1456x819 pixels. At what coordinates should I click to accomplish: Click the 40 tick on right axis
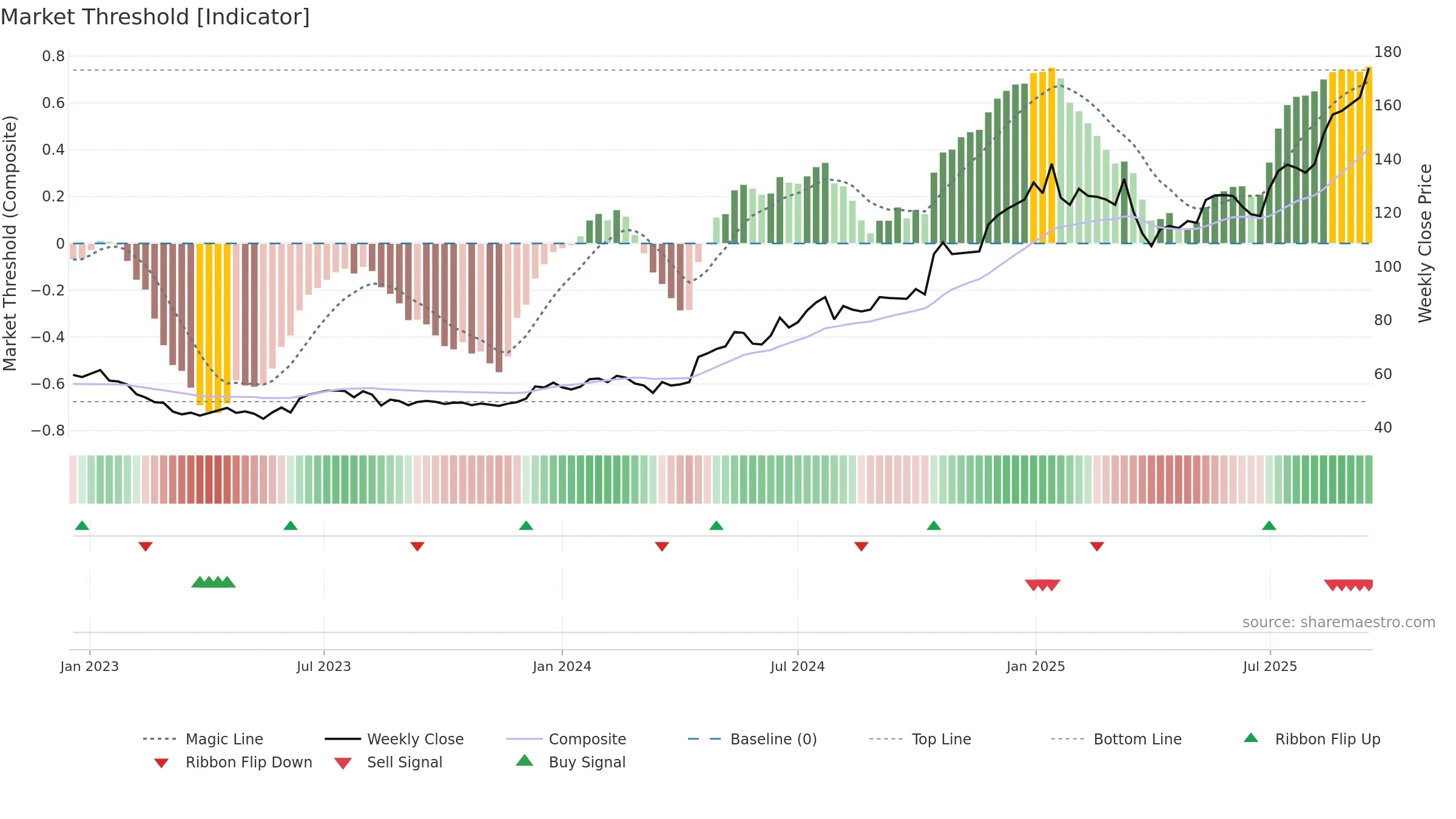pyautogui.click(x=1383, y=428)
